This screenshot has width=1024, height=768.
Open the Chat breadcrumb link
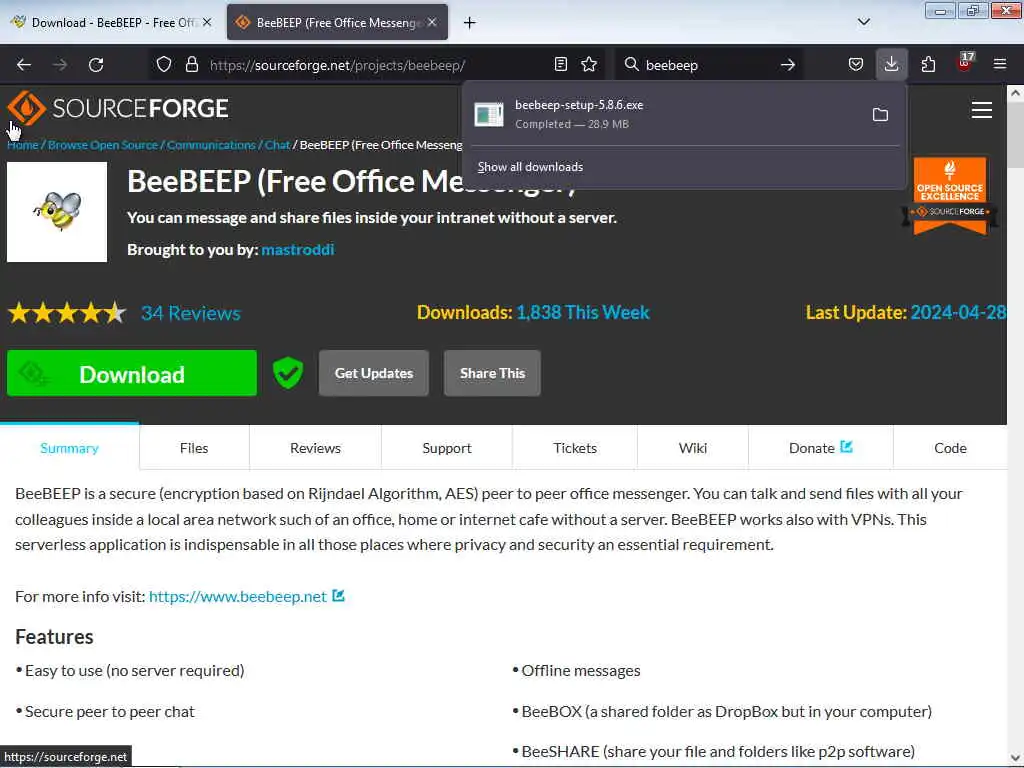[277, 145]
